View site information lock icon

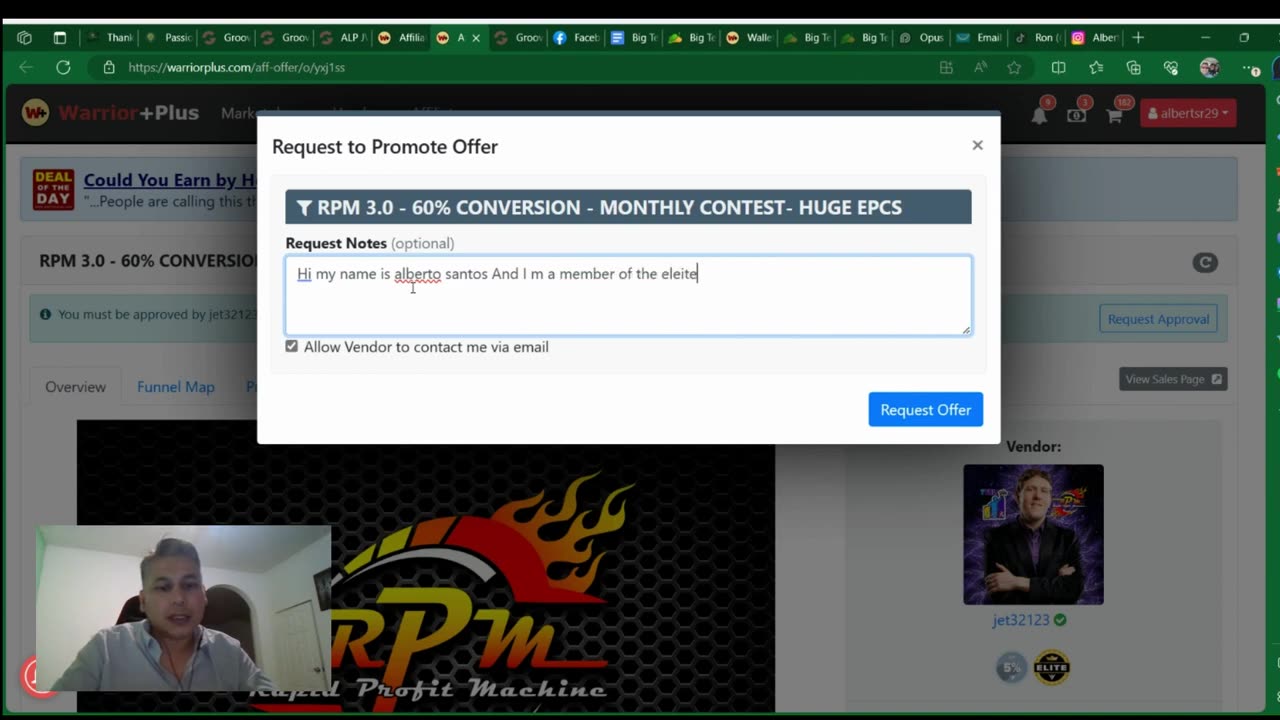coord(109,67)
